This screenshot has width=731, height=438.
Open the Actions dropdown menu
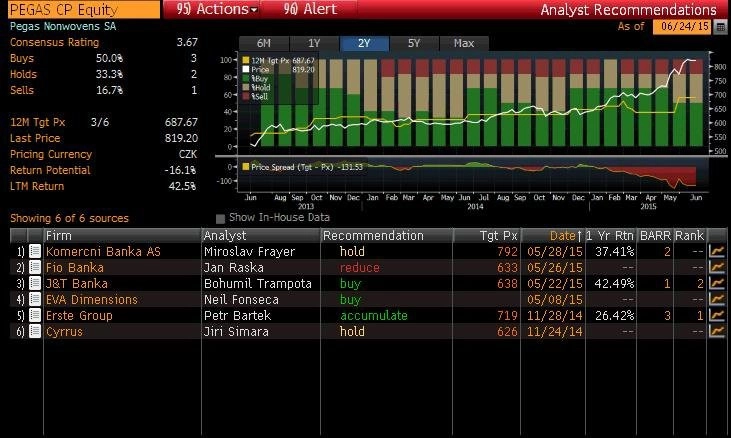[216, 9]
